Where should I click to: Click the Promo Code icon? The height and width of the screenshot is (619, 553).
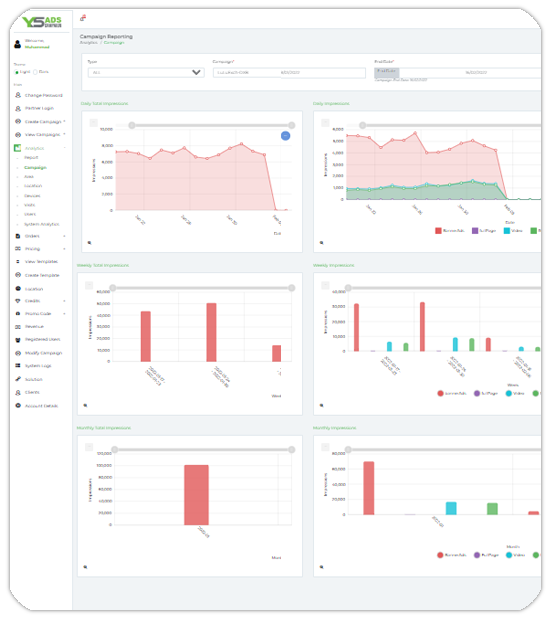(18, 313)
